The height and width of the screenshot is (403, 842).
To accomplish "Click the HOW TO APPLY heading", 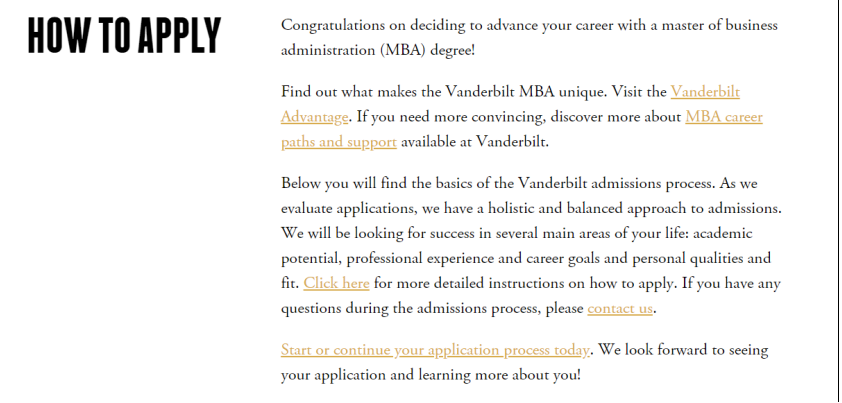I will pyautogui.click(x=124, y=36).
